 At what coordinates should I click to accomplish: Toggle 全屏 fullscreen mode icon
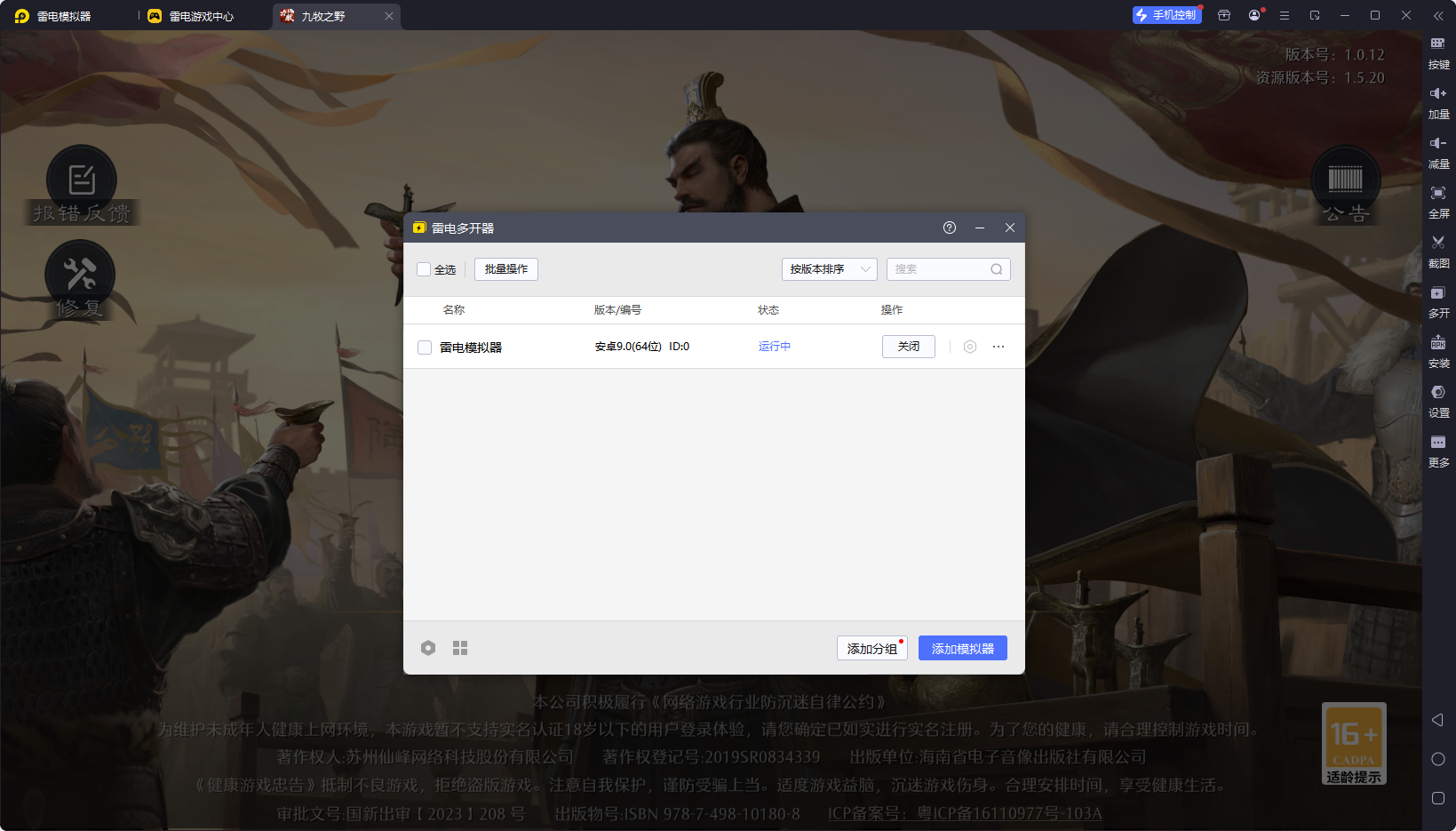(x=1437, y=194)
